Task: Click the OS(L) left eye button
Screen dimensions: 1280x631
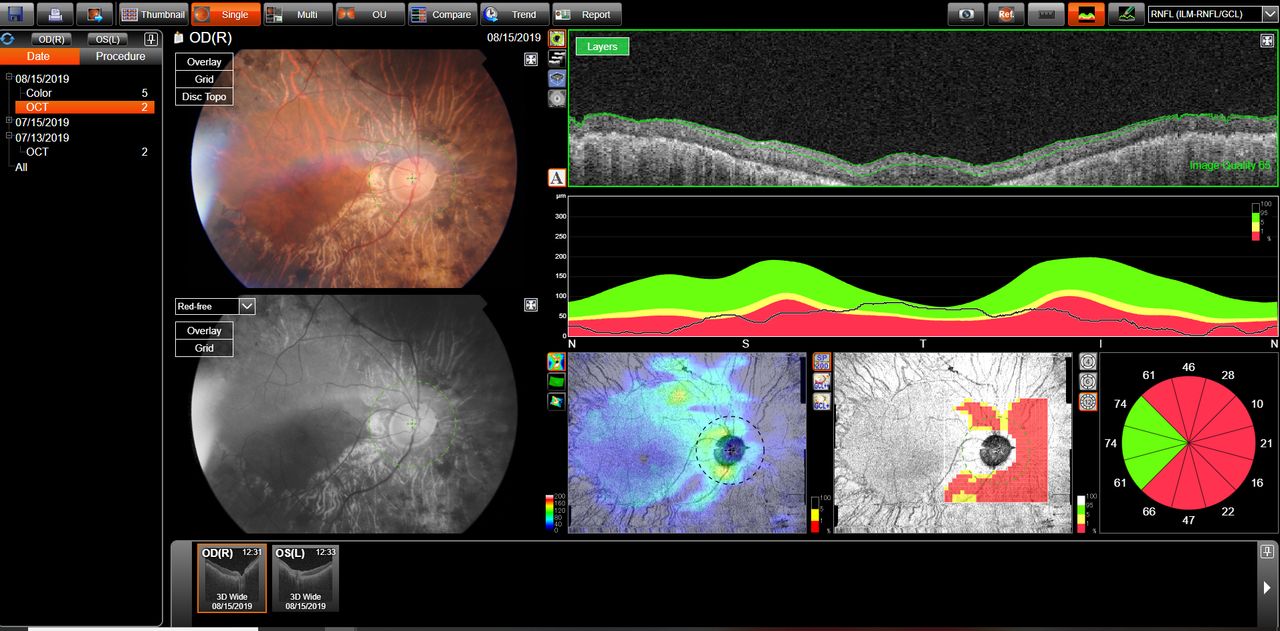Action: pyautogui.click(x=108, y=39)
